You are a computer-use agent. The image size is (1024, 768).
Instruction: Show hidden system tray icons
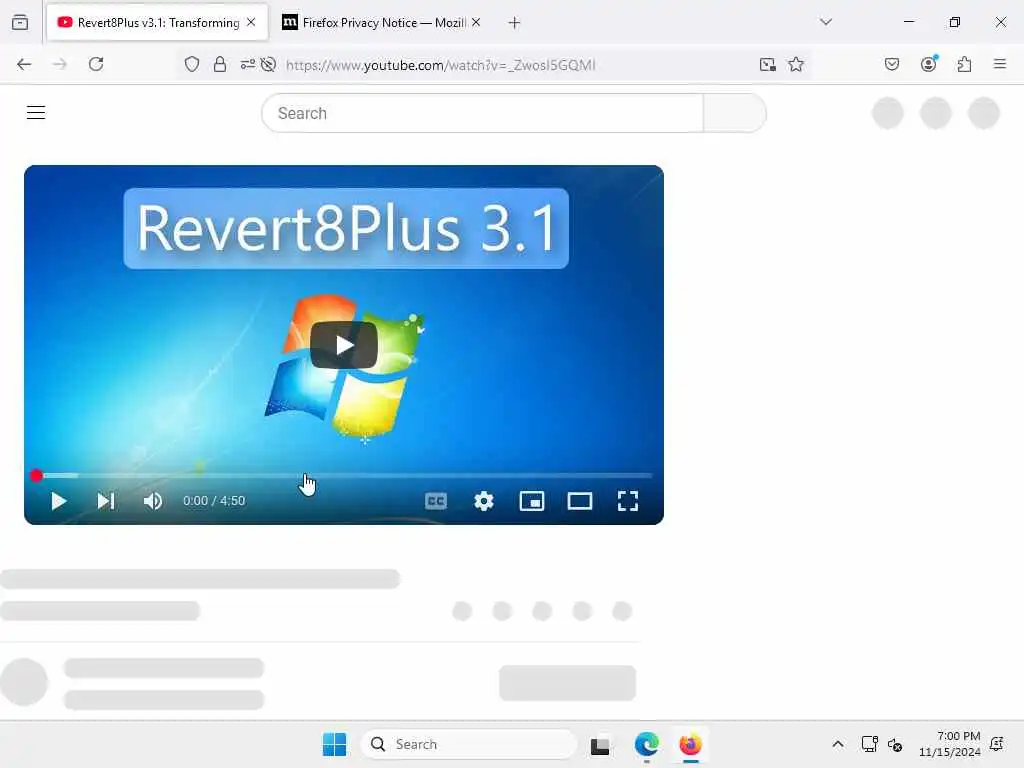click(837, 744)
